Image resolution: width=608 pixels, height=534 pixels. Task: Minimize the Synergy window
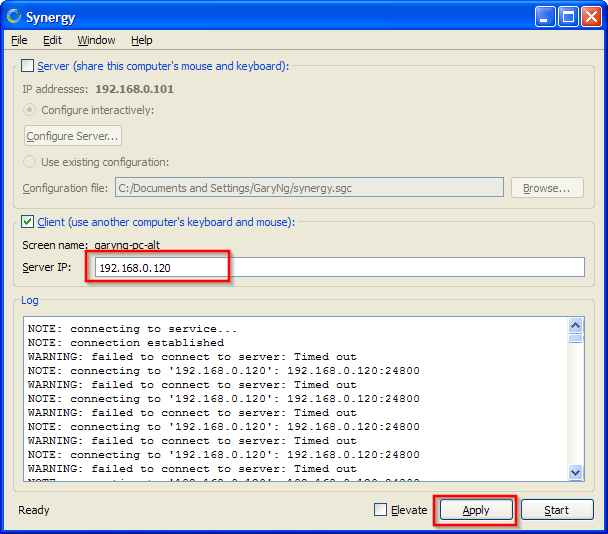coord(544,17)
